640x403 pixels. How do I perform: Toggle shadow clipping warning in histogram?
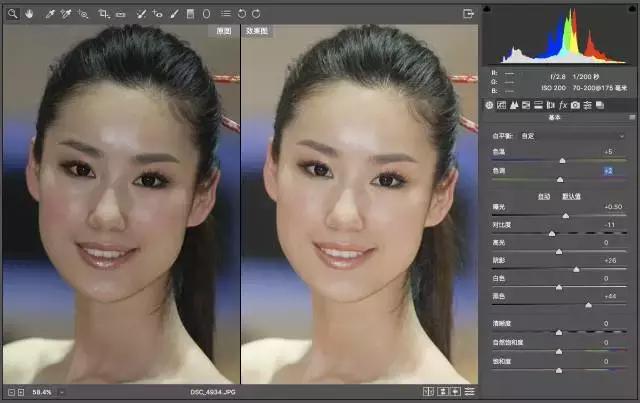pyautogui.click(x=487, y=9)
